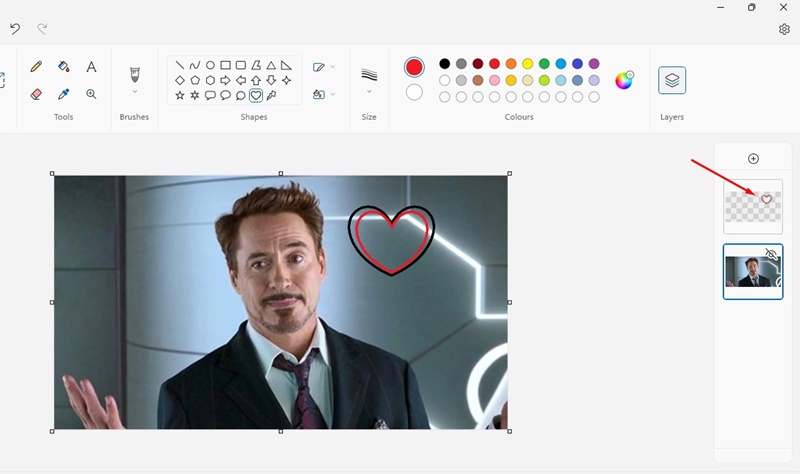Choose the Left arrow shape
800x474 pixels.
pos(241,80)
